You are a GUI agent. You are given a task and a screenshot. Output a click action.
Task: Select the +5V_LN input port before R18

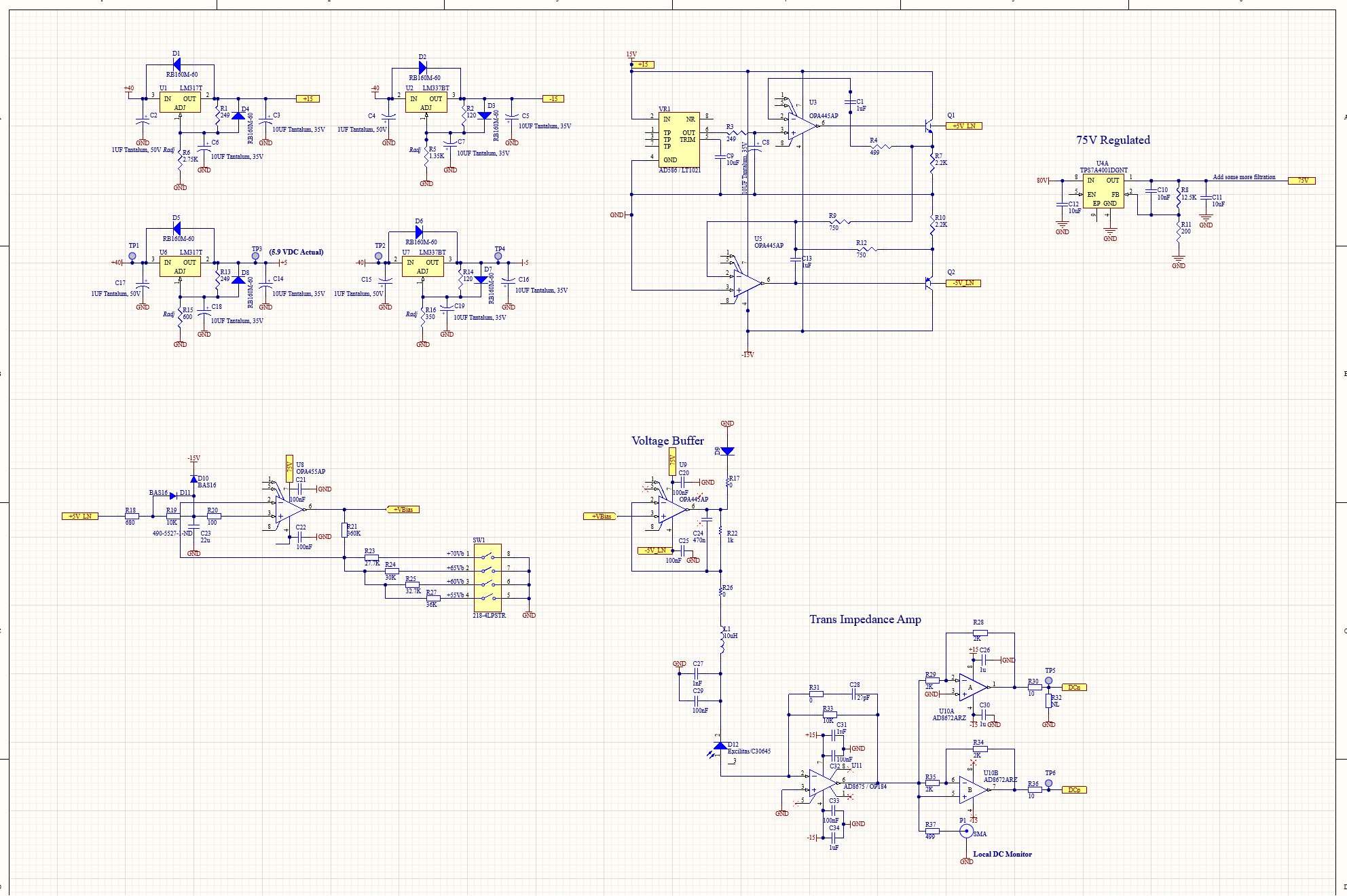80,517
